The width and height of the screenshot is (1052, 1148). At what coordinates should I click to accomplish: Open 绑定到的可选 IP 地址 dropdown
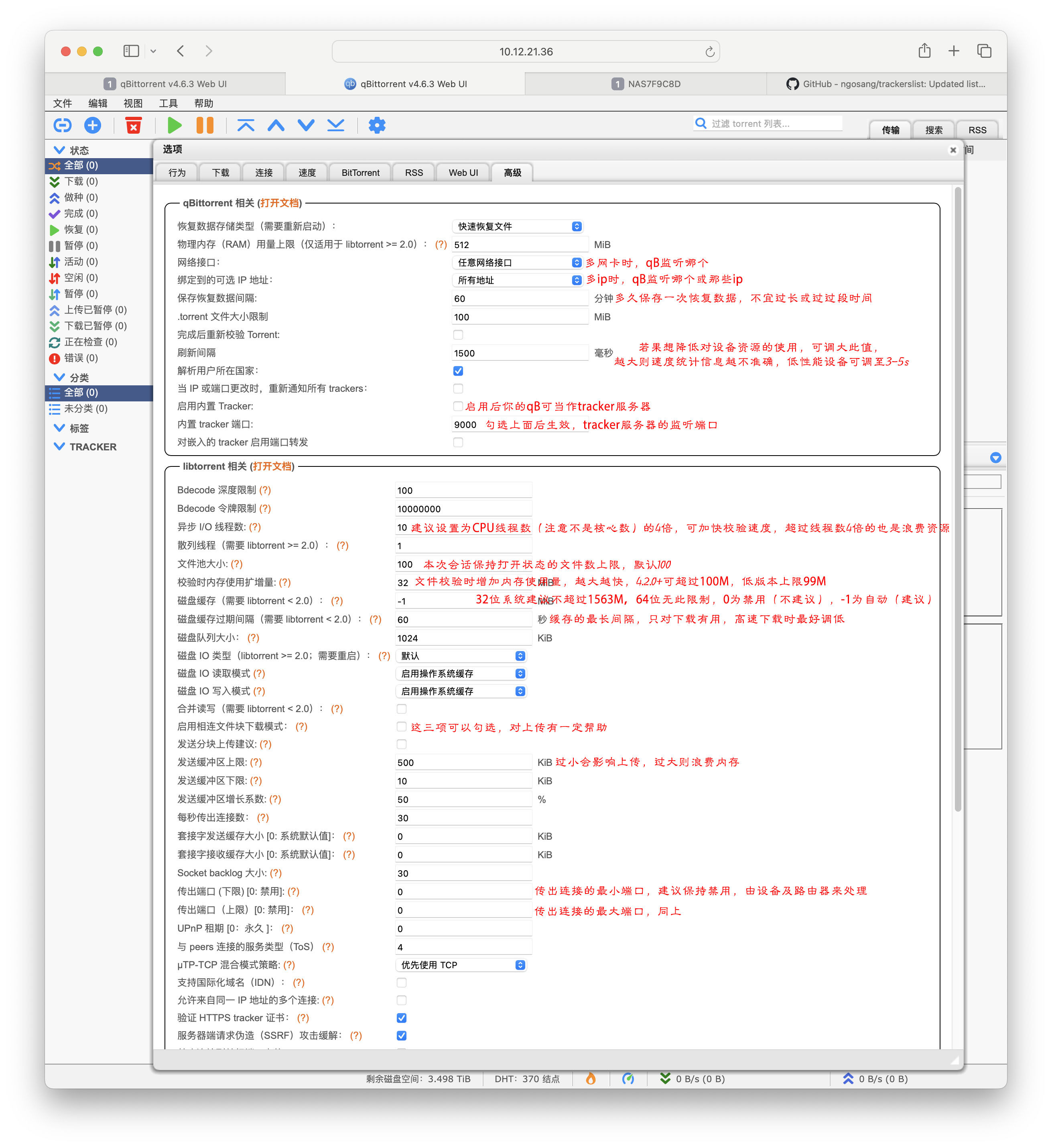point(518,280)
